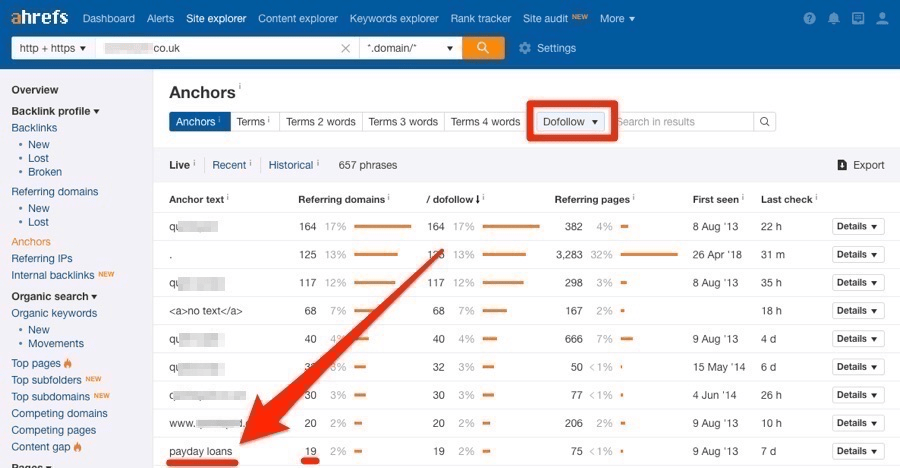
Task: Clear the domain field with X icon
Action: click(x=345, y=48)
